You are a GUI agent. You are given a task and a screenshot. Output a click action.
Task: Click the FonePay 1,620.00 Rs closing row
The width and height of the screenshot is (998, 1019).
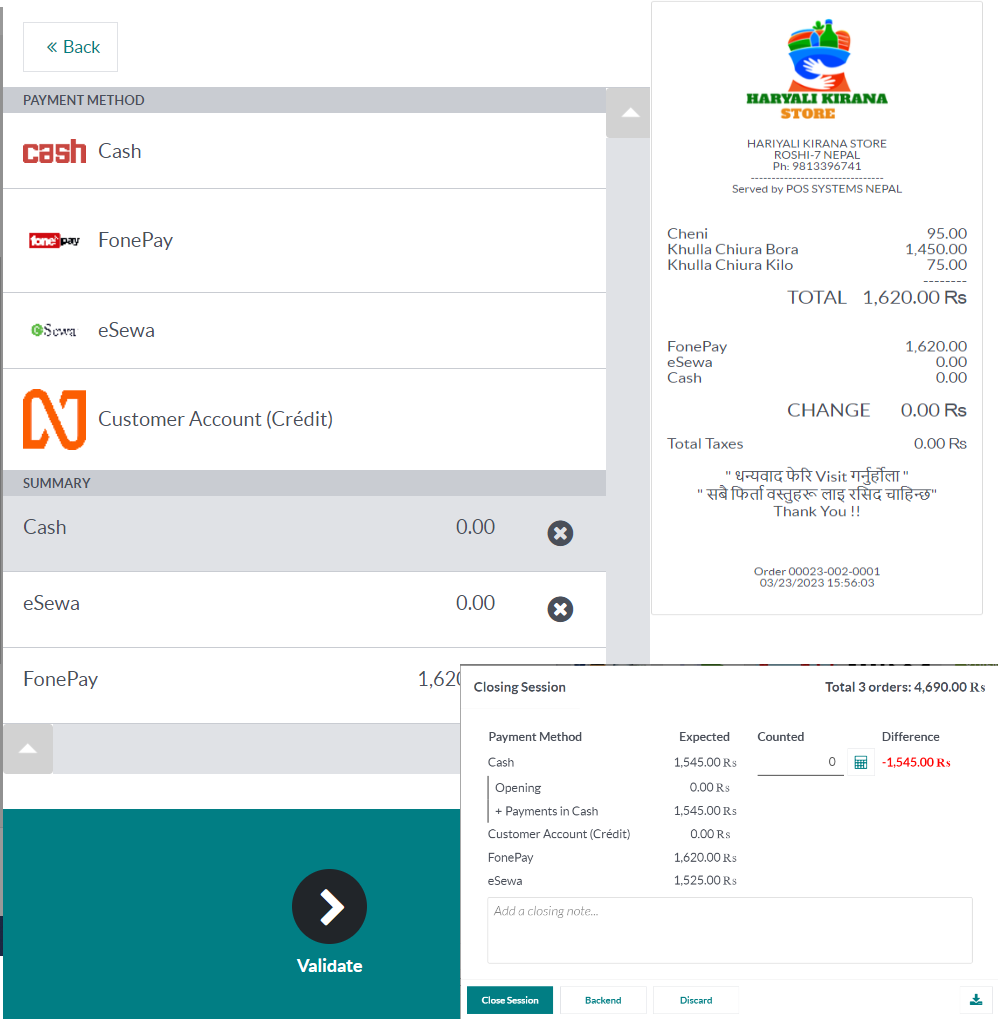point(612,858)
